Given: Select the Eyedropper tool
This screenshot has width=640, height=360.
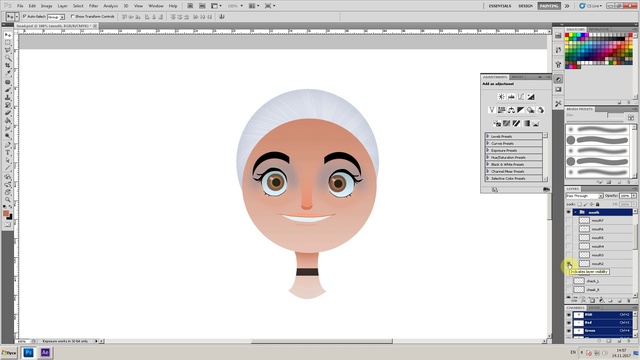Looking at the screenshot, I should click(x=8, y=74).
